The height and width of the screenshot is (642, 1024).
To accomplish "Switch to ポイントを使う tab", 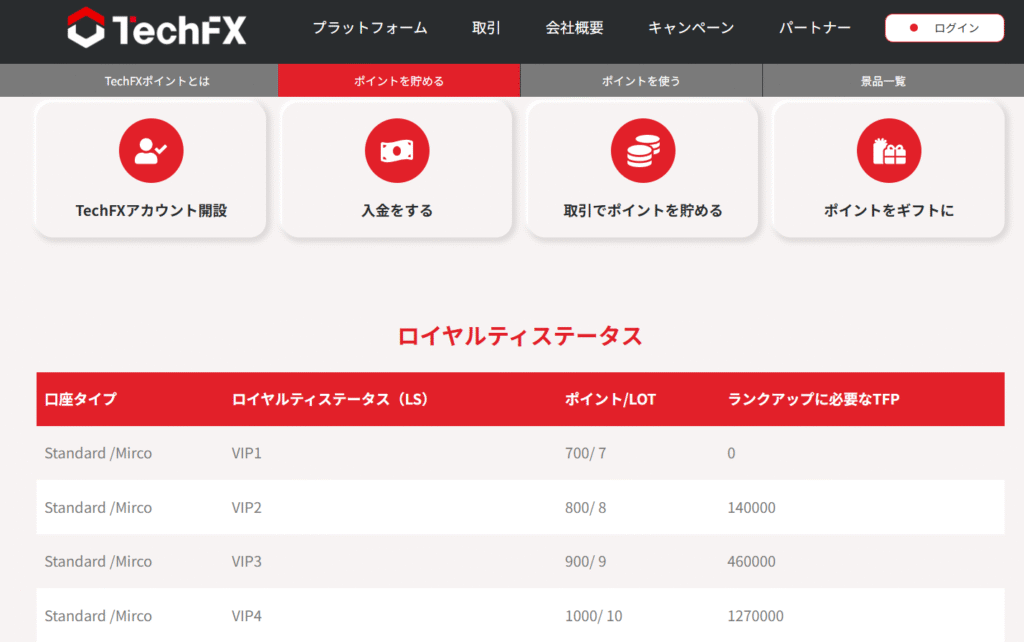I will 641,81.
